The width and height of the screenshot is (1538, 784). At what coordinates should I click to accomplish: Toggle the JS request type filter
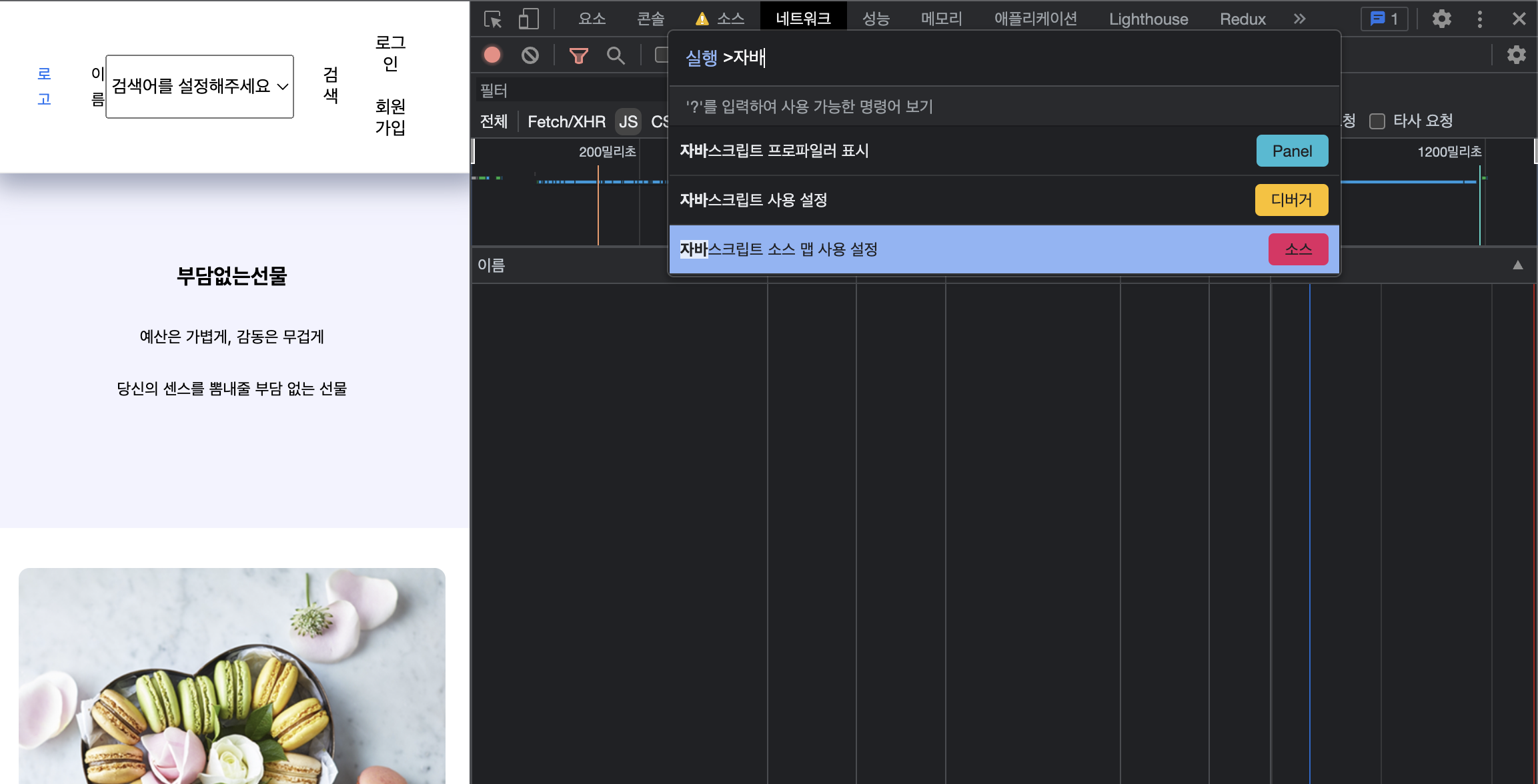(628, 121)
